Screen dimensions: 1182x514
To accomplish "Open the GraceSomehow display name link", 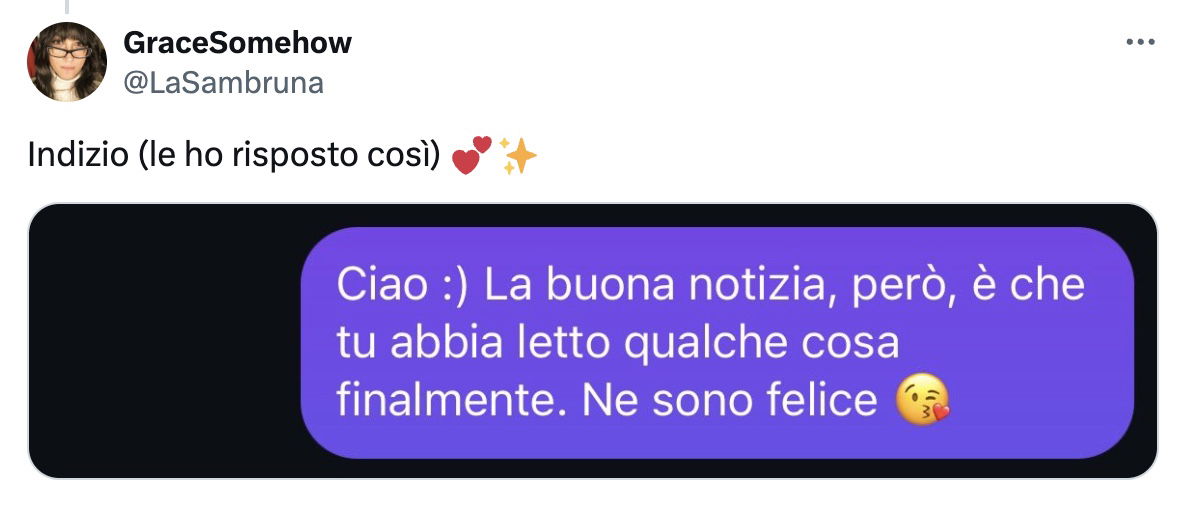I will tap(237, 43).
